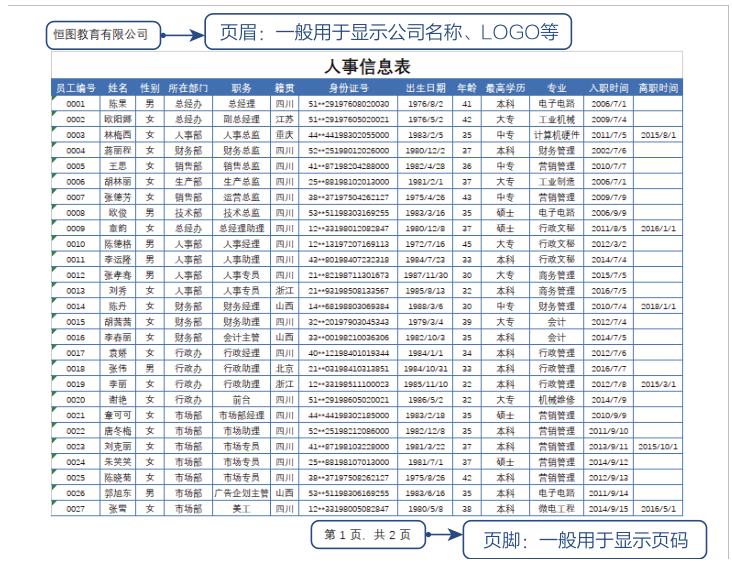Select the name cell '欧俊'
Screen dimensions: 732x564
click(x=118, y=213)
